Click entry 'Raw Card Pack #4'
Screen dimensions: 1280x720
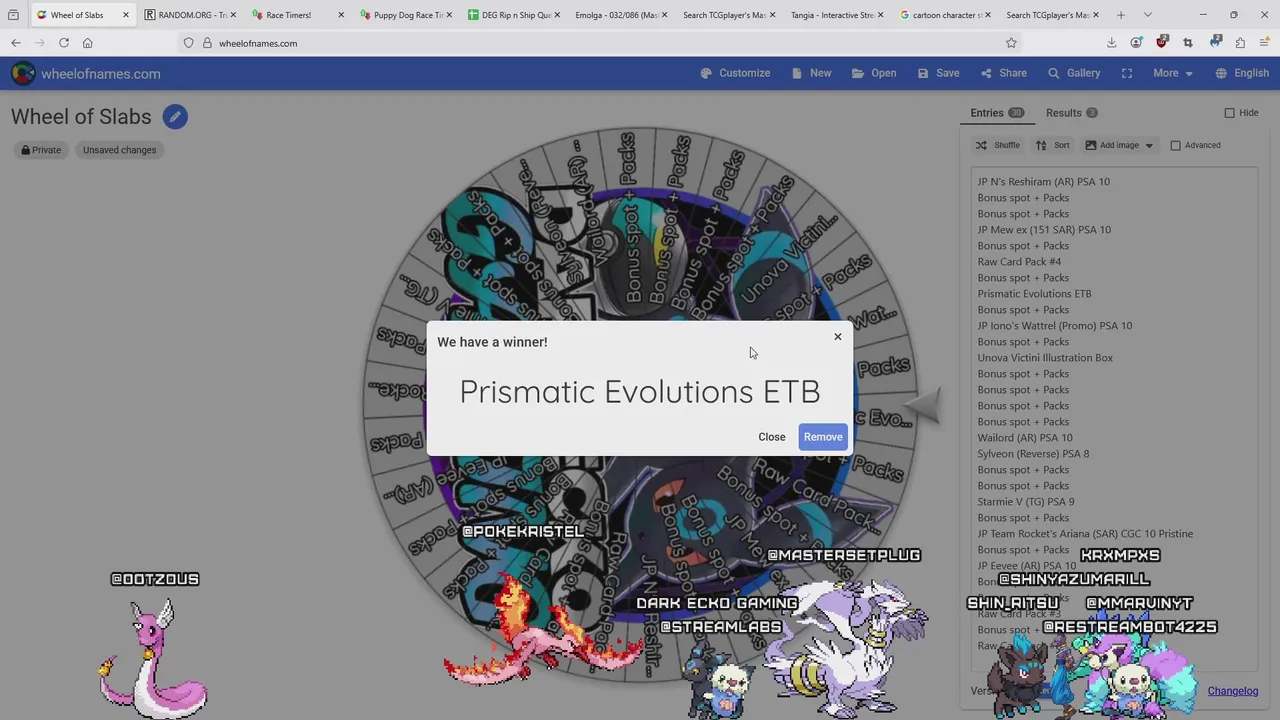pyautogui.click(x=1019, y=262)
